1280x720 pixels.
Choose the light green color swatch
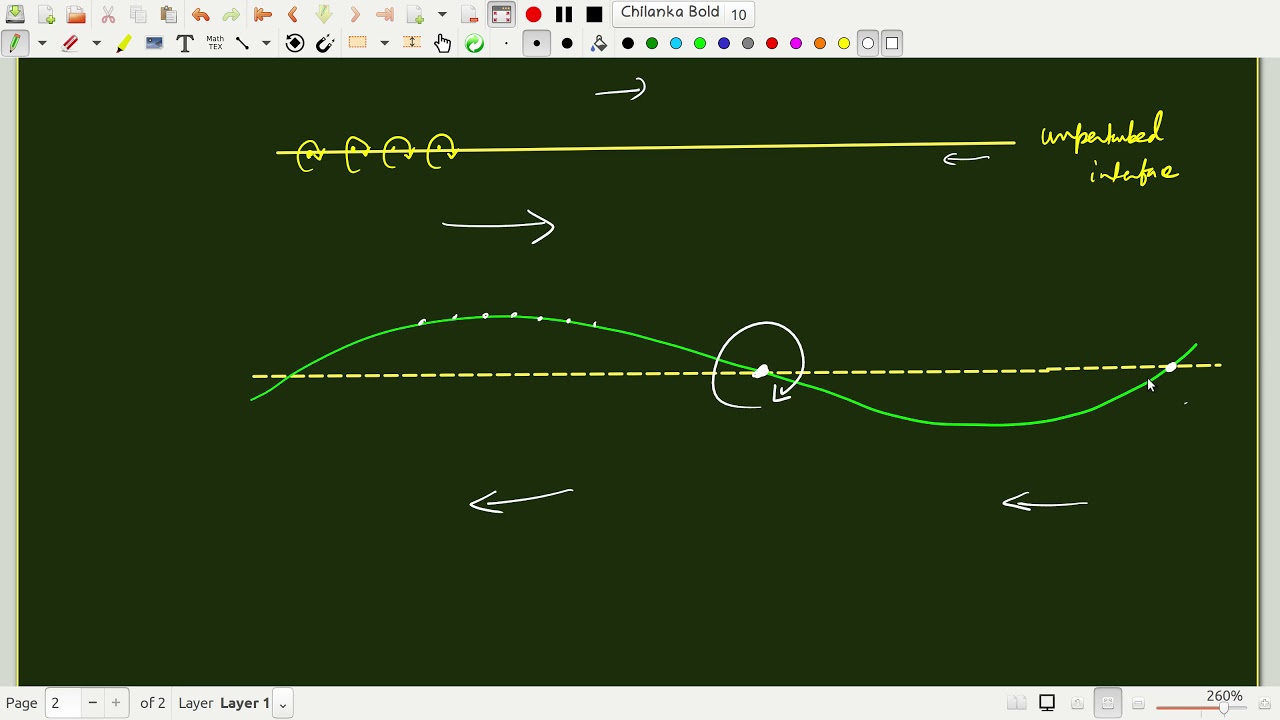[700, 43]
